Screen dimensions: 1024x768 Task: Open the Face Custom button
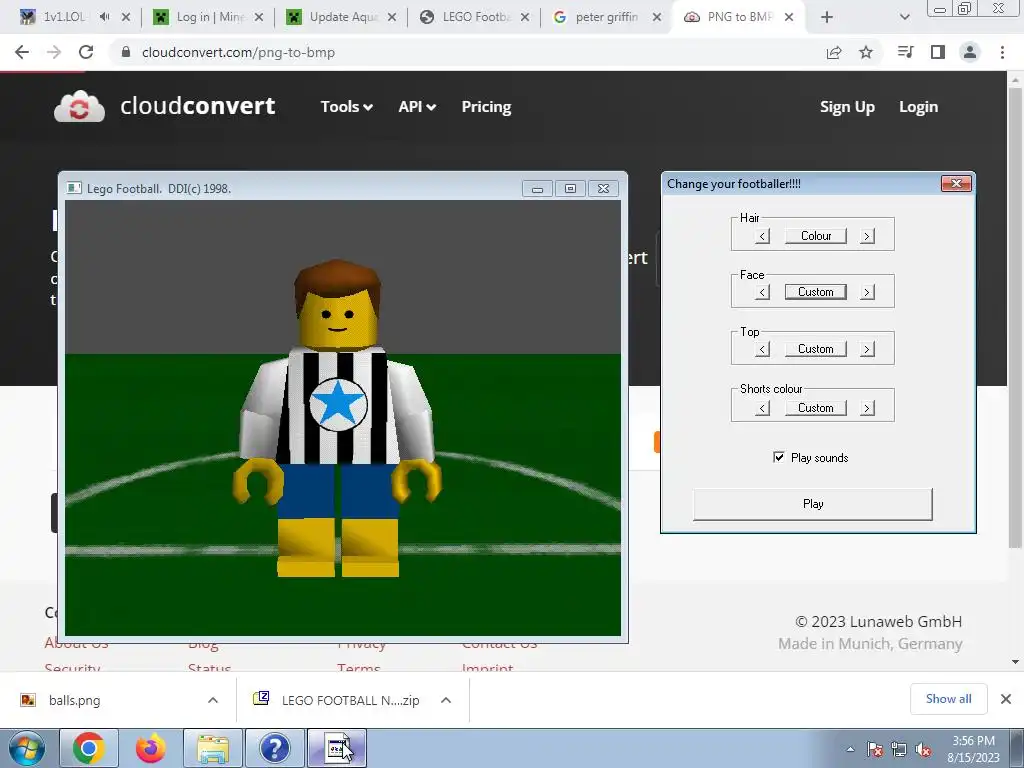[816, 292]
